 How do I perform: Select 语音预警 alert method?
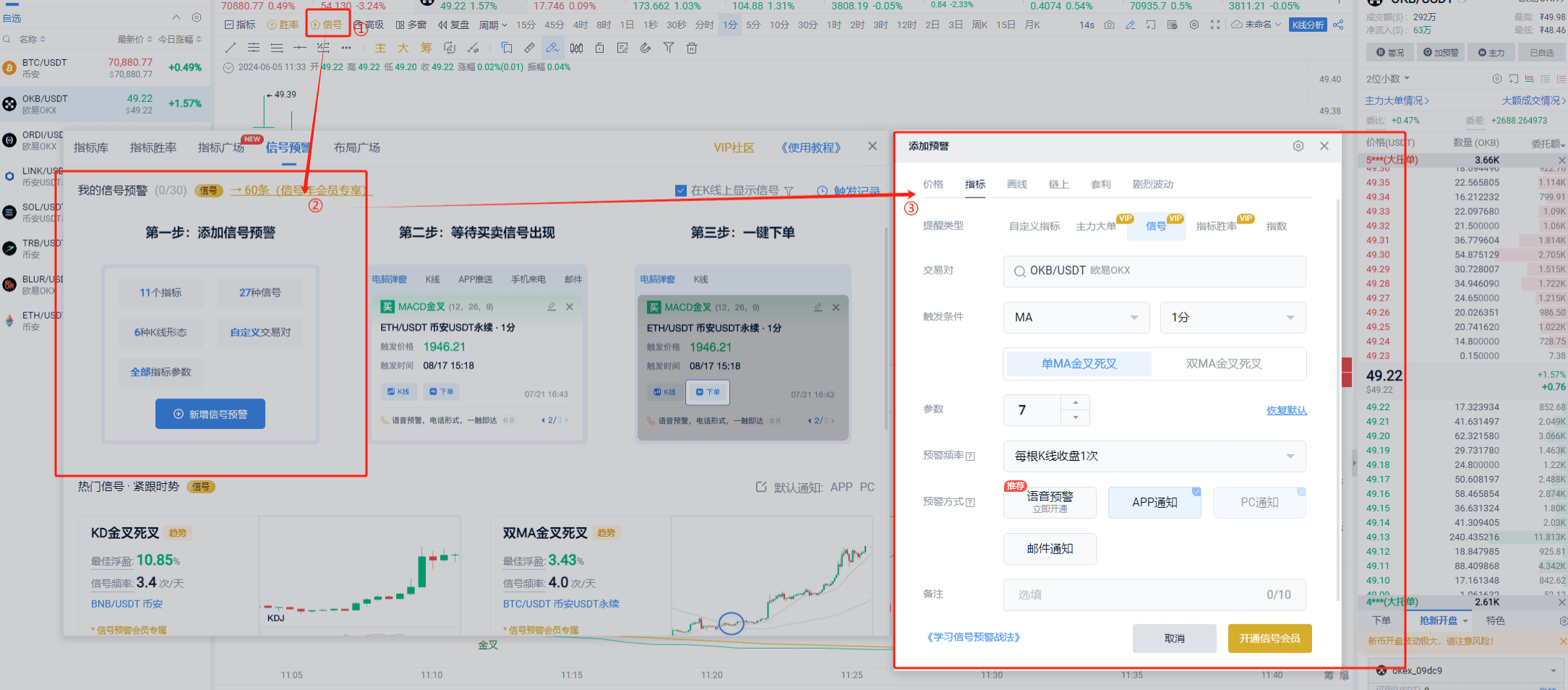tap(1050, 502)
